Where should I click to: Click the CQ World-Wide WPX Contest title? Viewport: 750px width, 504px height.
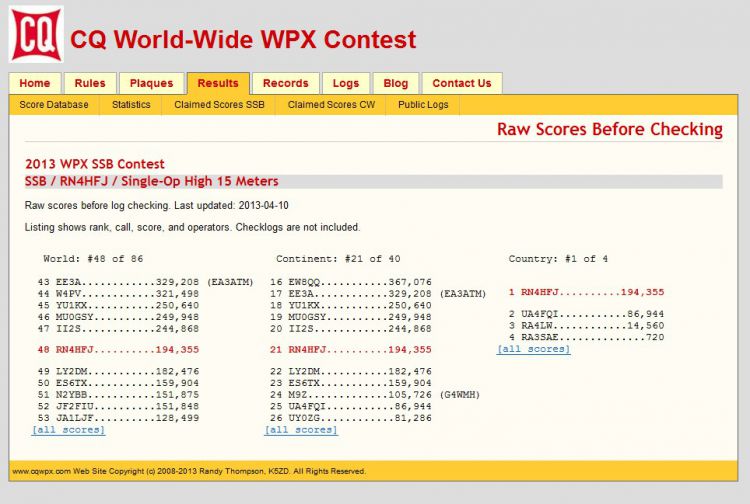tap(243, 39)
